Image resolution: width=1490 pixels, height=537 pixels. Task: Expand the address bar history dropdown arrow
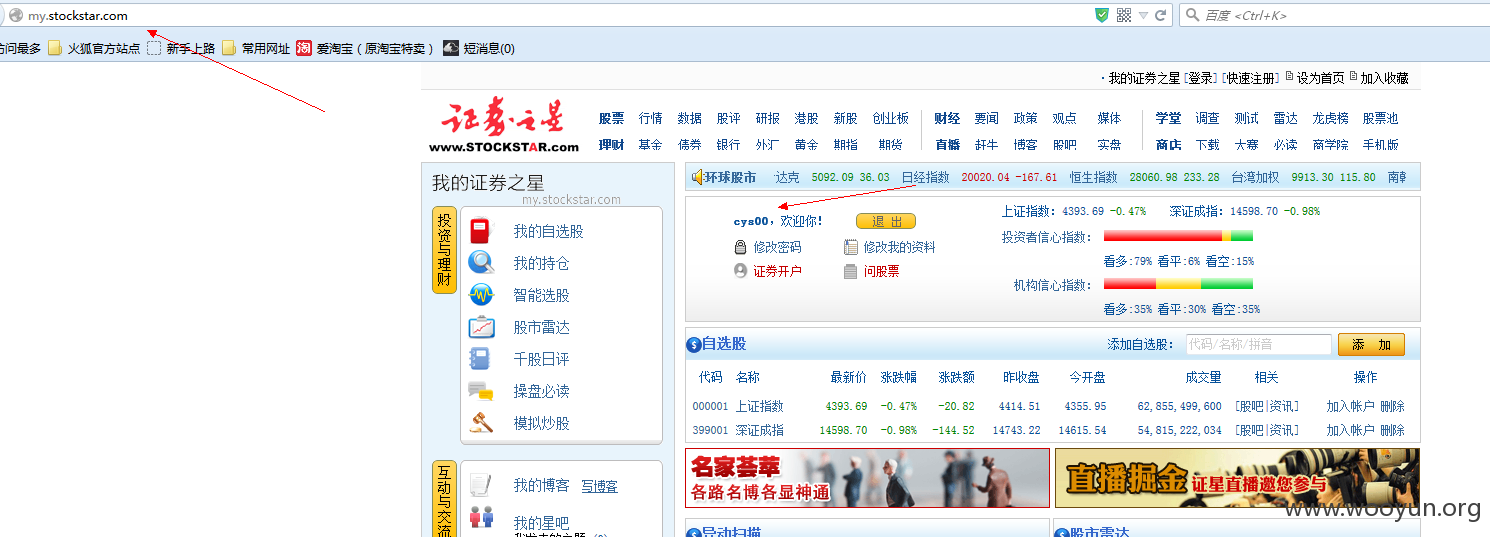coord(1143,15)
